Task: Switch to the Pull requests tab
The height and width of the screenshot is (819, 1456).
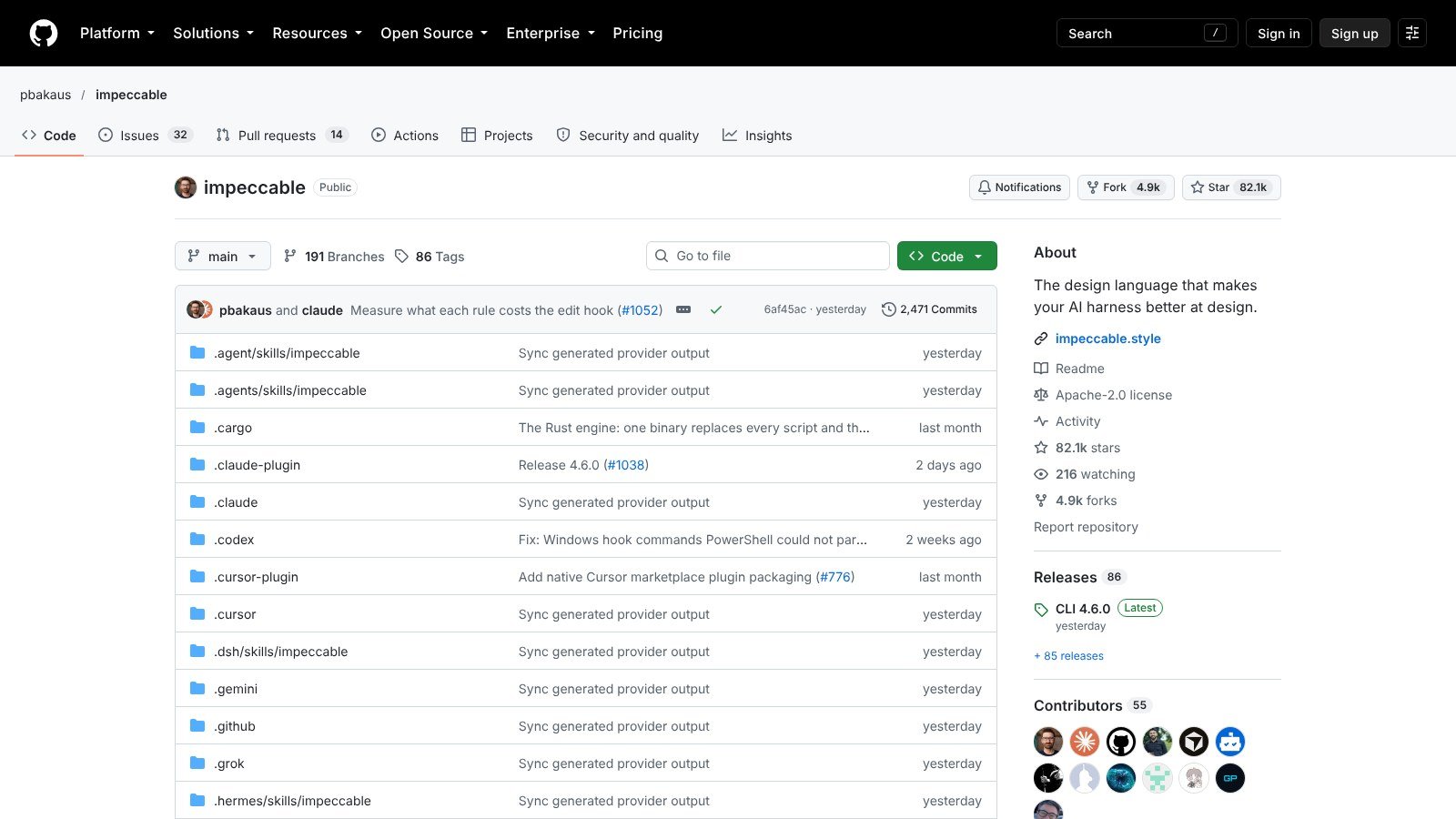Action: pyautogui.click(x=282, y=136)
